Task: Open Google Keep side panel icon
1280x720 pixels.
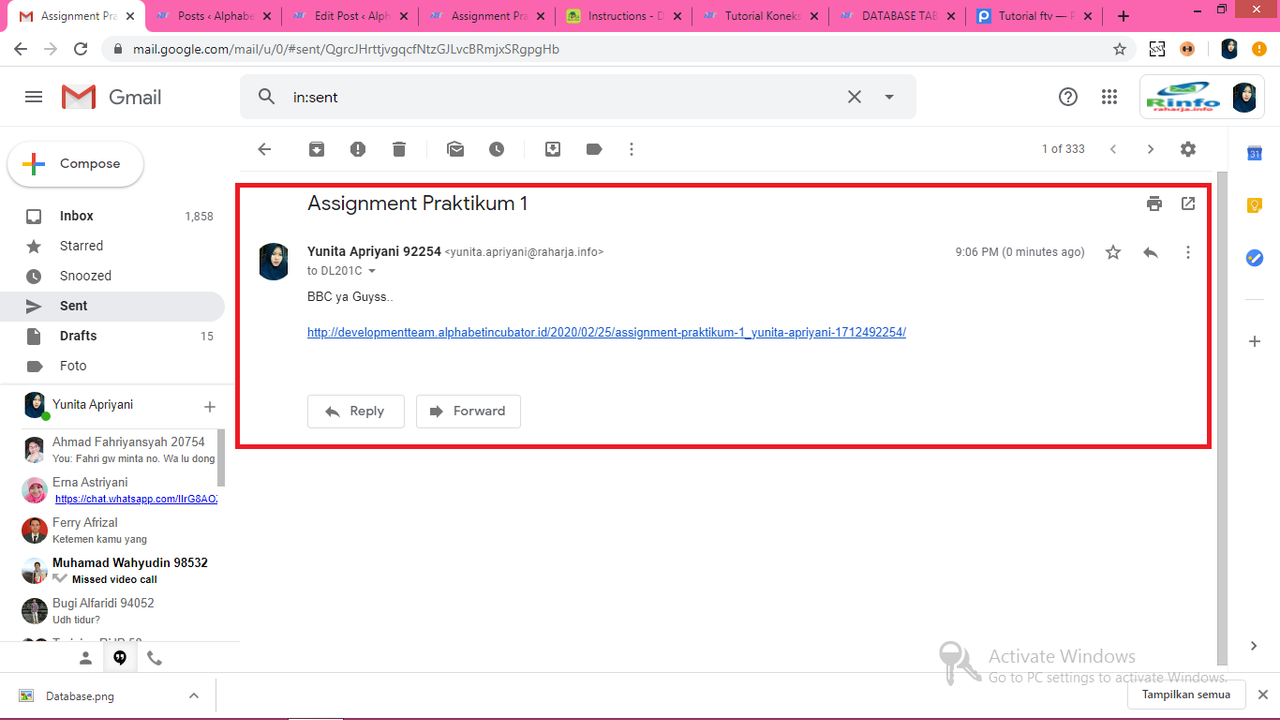Action: pyautogui.click(x=1254, y=205)
